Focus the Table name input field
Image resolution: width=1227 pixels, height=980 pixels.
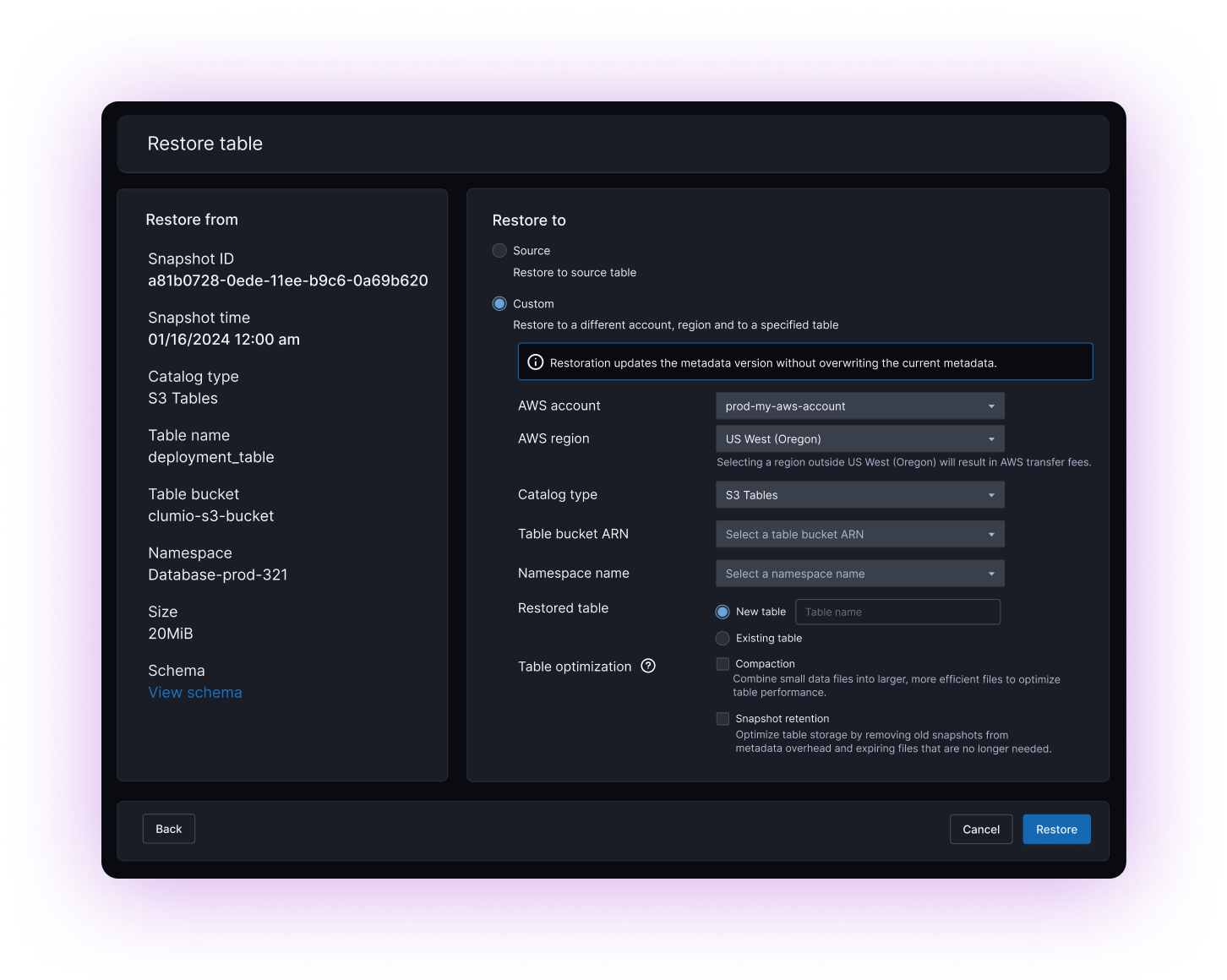(x=897, y=612)
